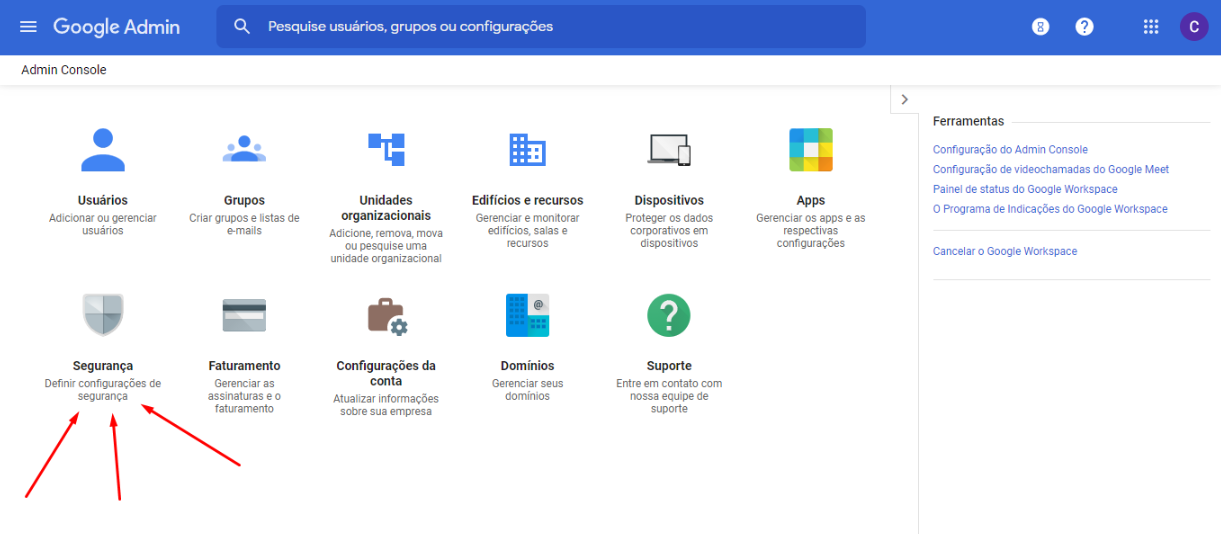Click 'Gerenciar as assinaturas e o faturamento' text

[x=244, y=396]
